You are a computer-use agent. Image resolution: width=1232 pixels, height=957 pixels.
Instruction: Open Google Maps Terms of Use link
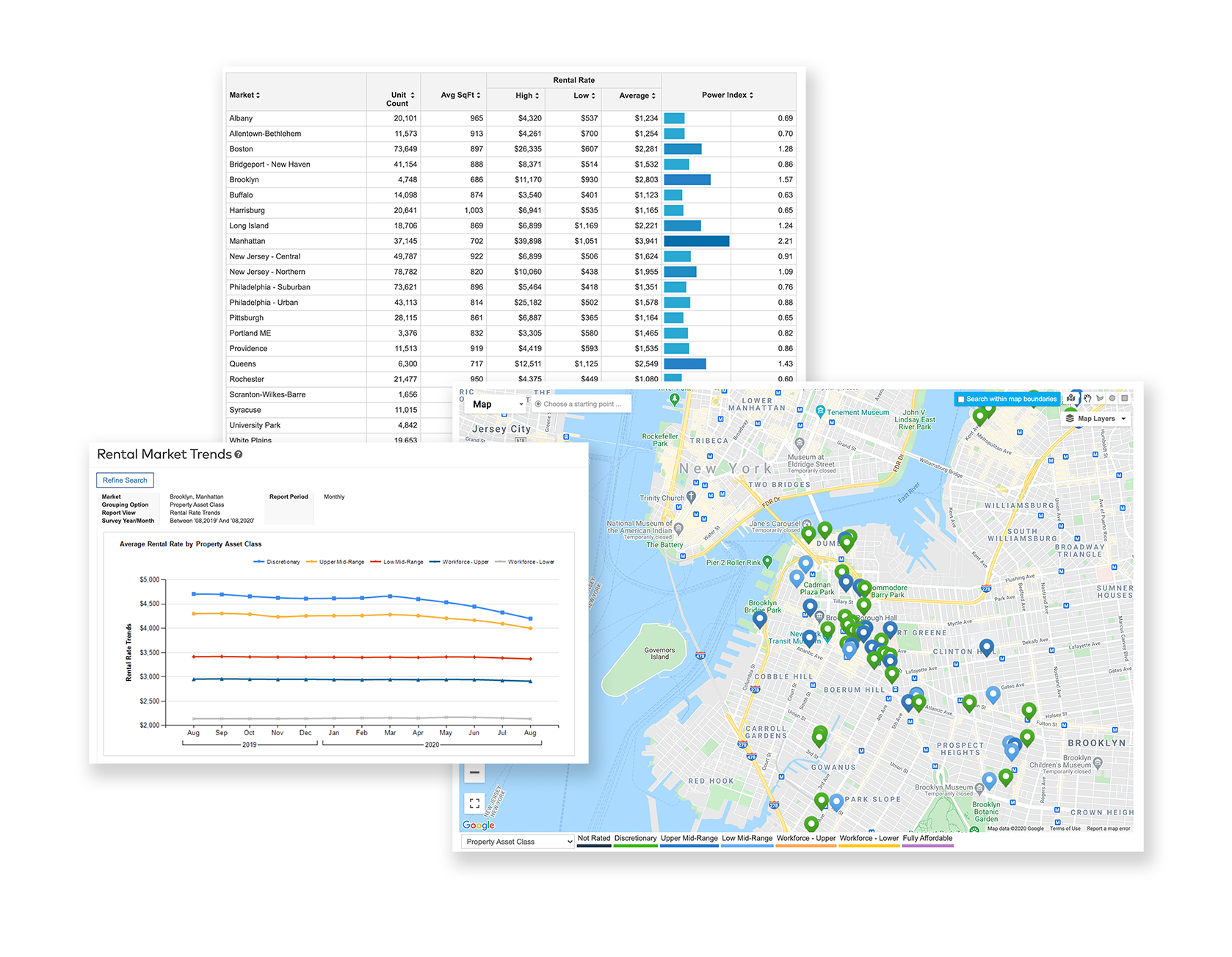pyautogui.click(x=1065, y=828)
